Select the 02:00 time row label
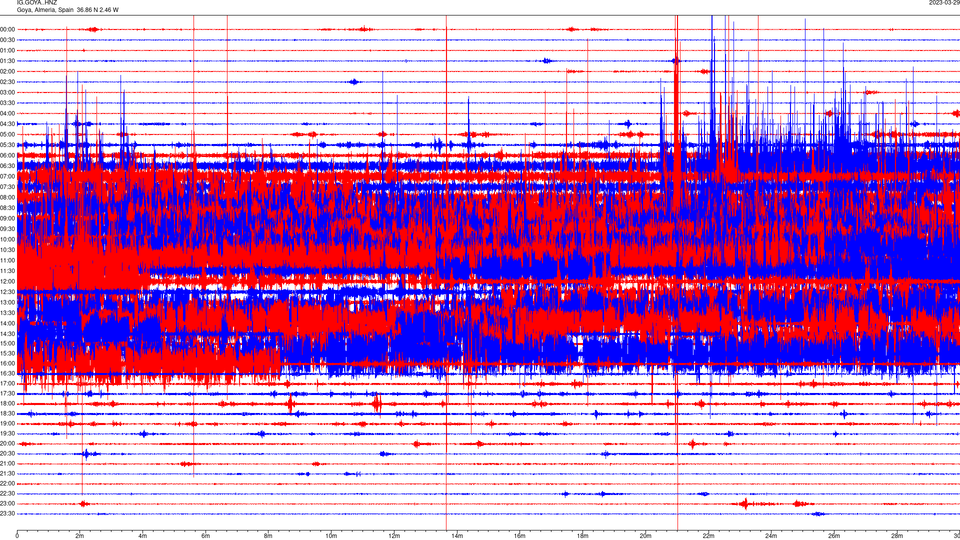 (x=7, y=72)
